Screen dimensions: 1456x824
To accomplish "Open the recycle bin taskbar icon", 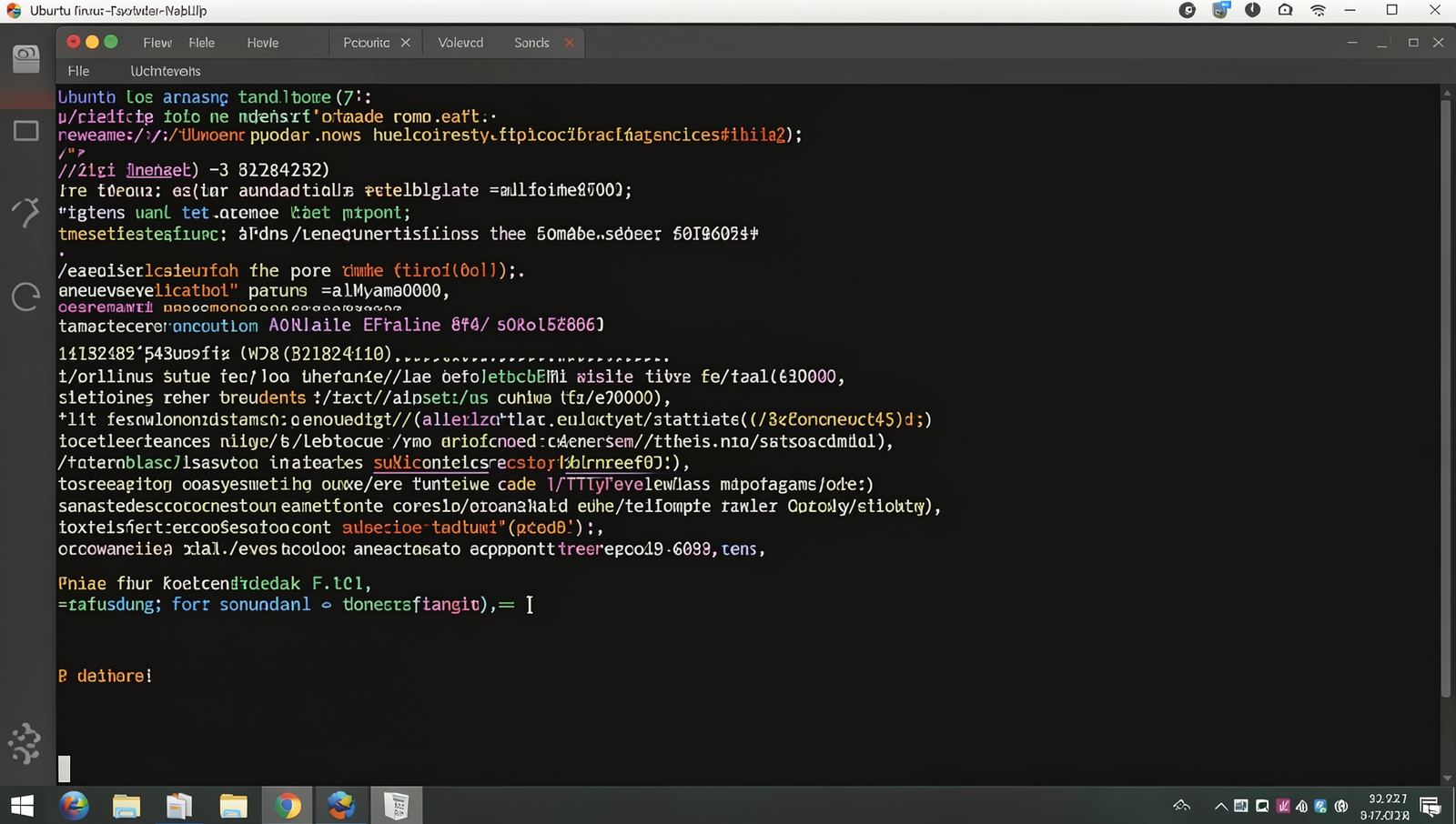I will (x=396, y=806).
